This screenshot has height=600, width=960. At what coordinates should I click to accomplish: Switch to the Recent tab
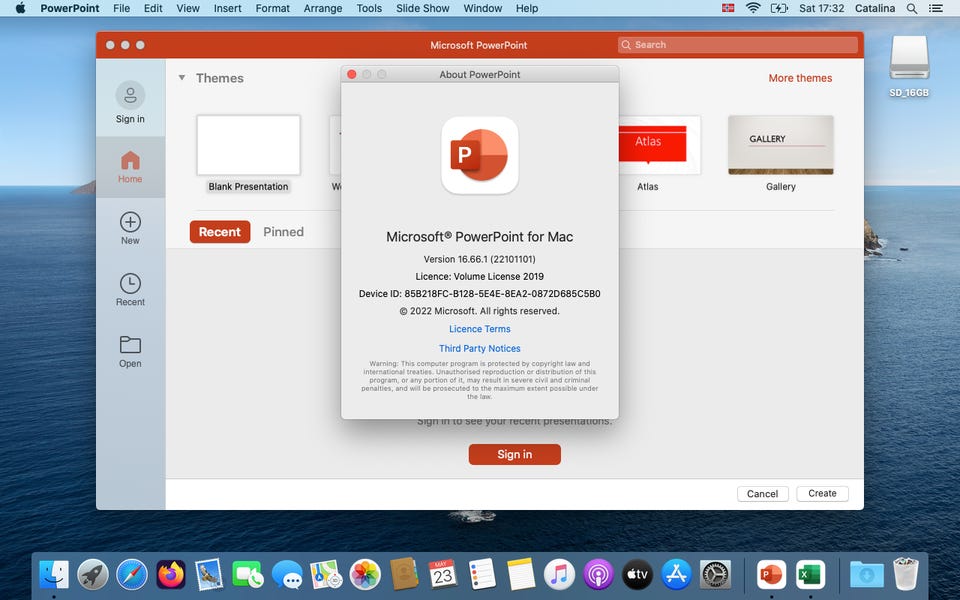220,232
